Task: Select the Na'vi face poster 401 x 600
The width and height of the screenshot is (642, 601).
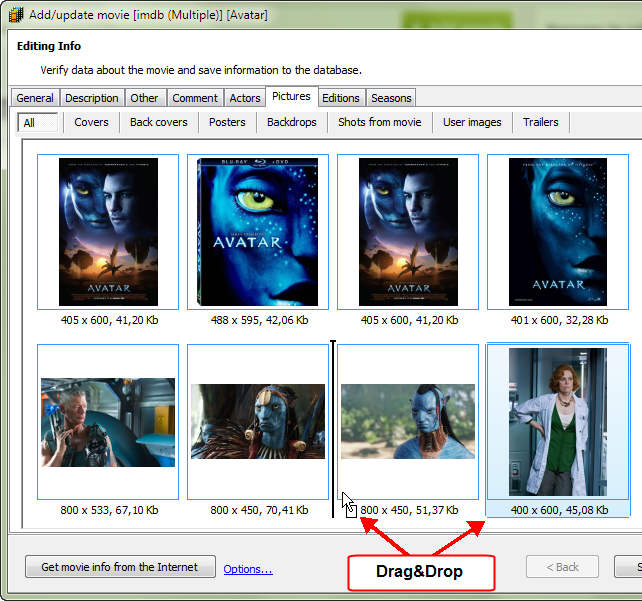Action: (x=558, y=232)
